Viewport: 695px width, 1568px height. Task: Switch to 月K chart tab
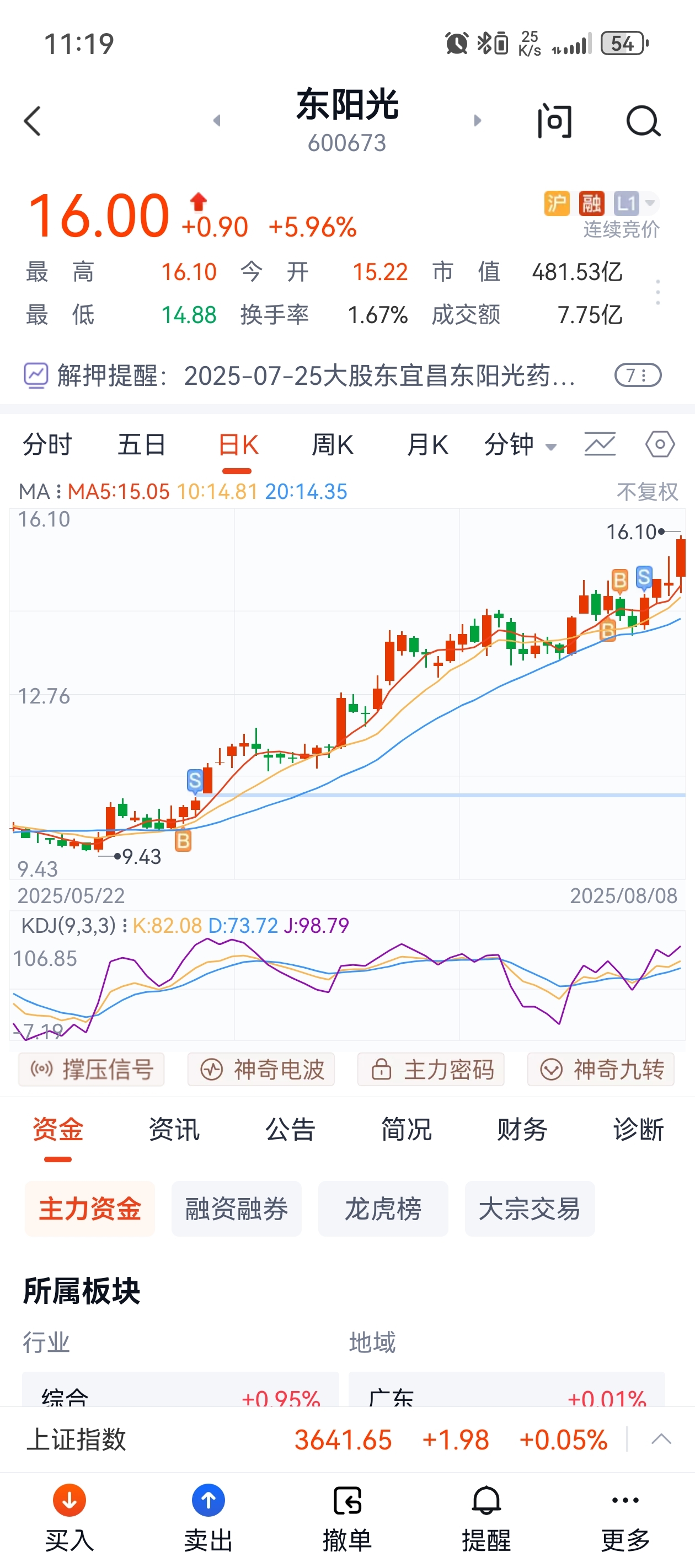tap(427, 445)
